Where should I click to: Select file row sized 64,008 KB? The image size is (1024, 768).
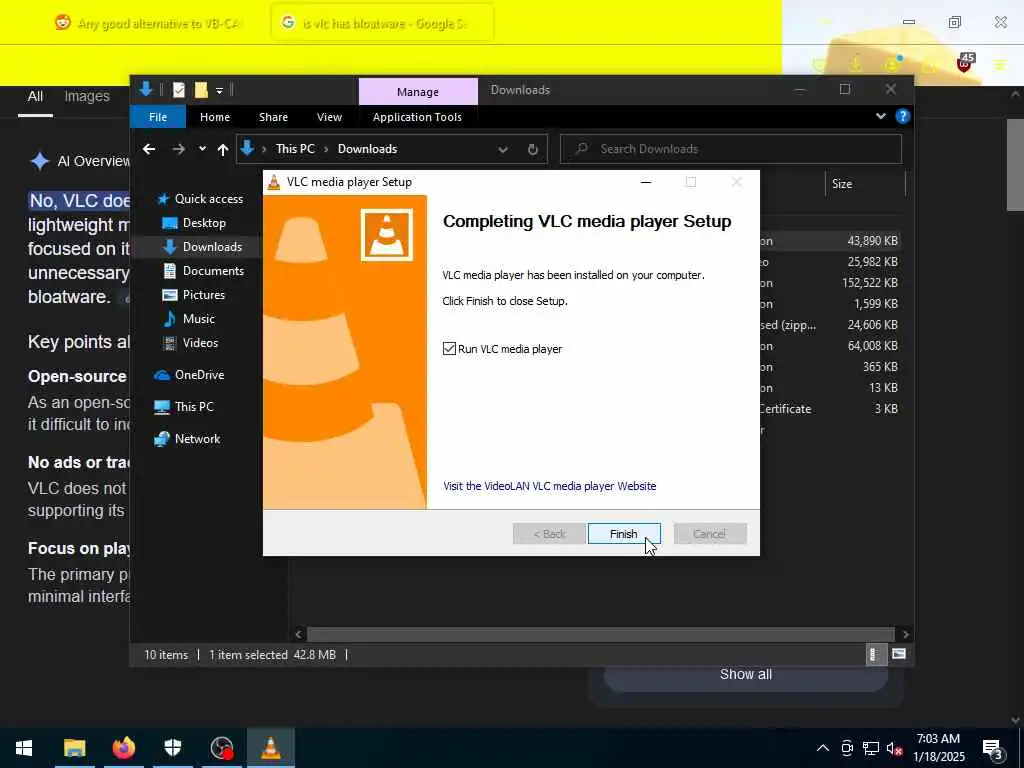tap(831, 345)
